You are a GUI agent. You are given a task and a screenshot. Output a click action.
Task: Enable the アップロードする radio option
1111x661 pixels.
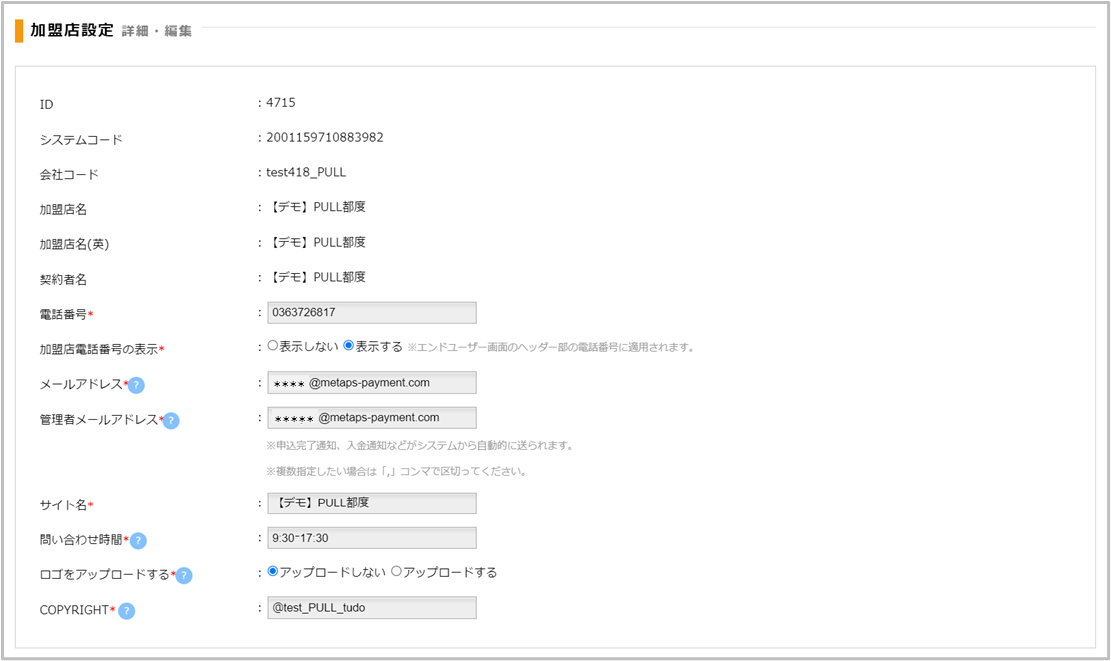click(x=396, y=572)
